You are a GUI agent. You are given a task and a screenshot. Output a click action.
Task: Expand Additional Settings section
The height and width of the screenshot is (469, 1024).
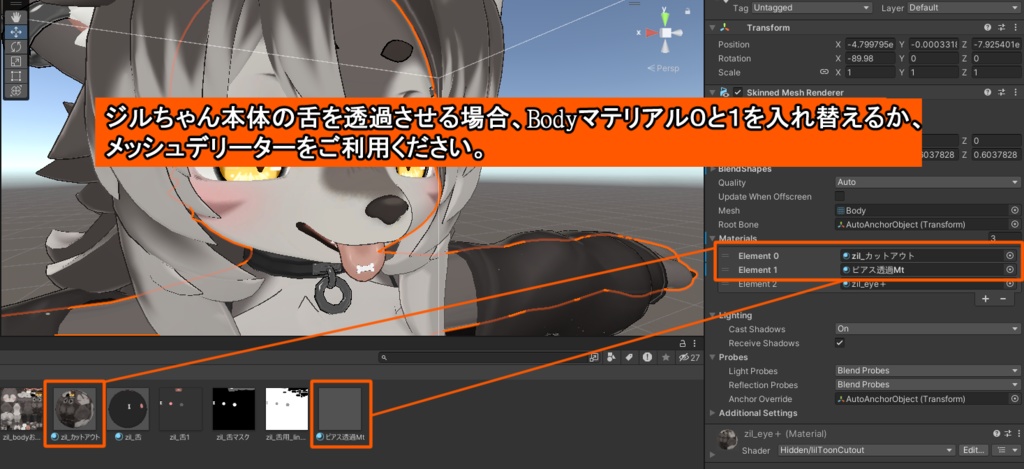(713, 413)
